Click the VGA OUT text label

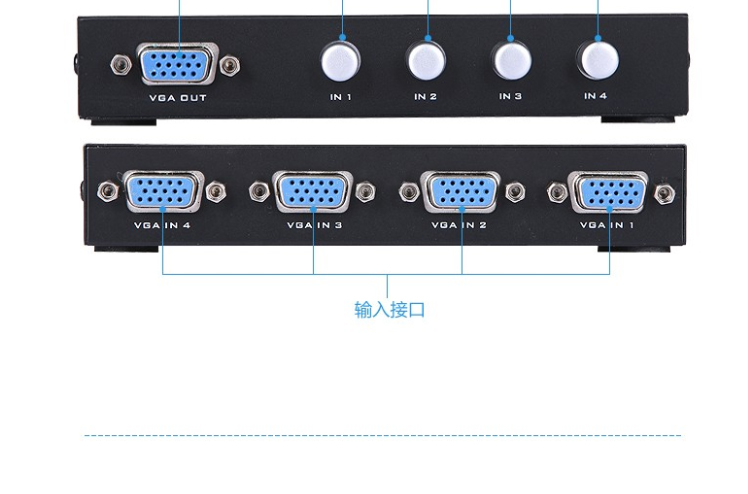178,98
